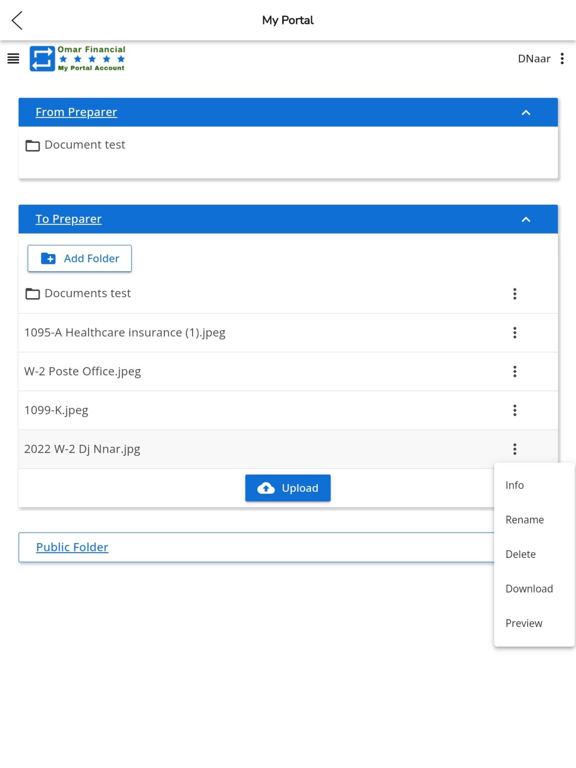Collapse the From Preparer section chevron
This screenshot has width=576, height=768.
(x=526, y=113)
